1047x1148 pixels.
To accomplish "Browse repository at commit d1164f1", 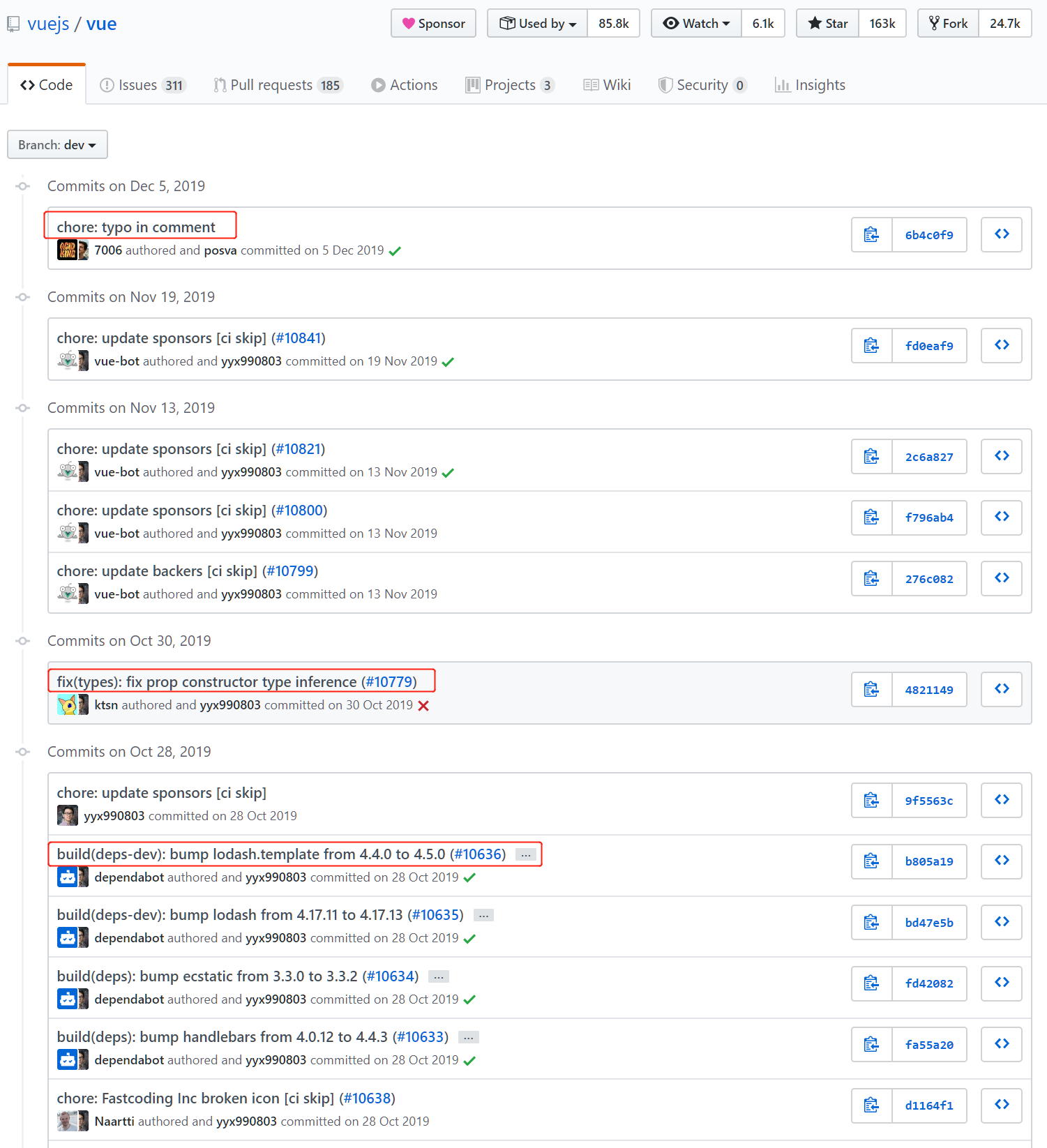I will point(1002,1105).
